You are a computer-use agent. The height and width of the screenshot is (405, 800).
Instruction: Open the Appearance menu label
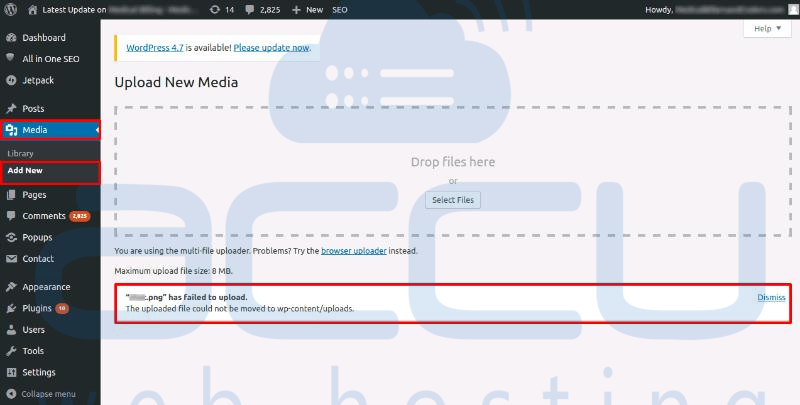pyautogui.click(x=46, y=287)
